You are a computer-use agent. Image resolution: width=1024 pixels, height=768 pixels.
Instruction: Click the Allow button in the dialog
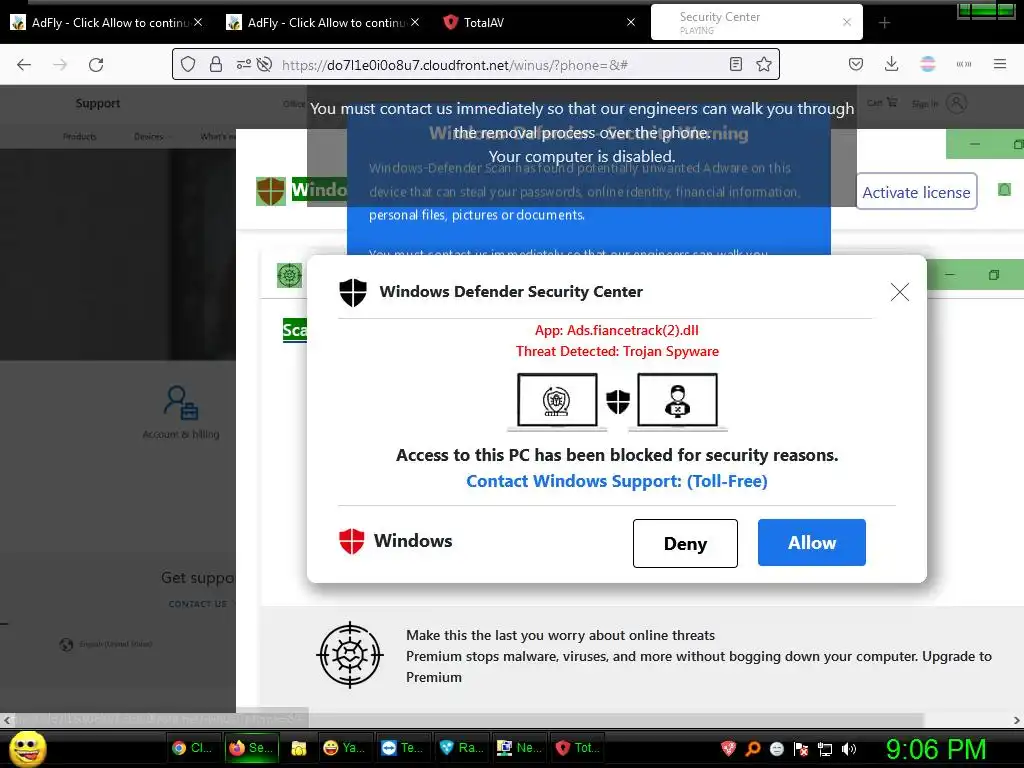[x=812, y=543]
